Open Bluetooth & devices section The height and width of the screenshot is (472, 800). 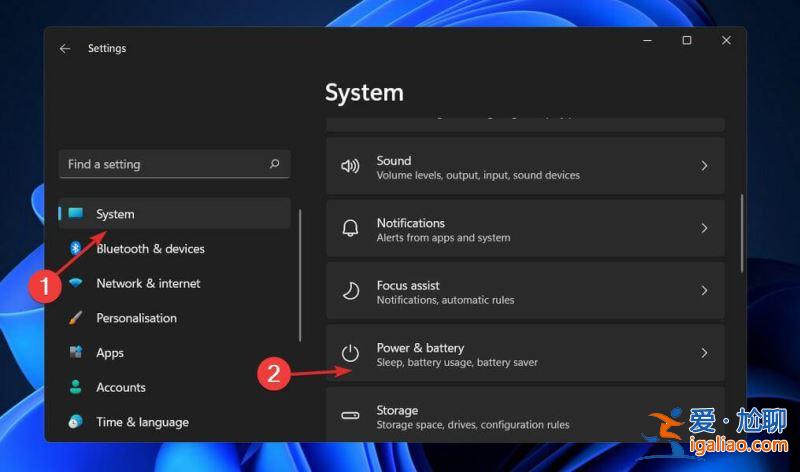(174, 248)
